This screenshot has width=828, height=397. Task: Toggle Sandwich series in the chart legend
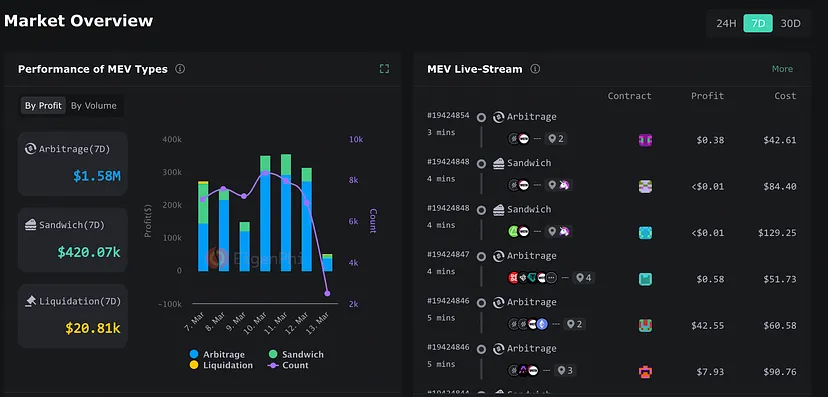point(296,354)
